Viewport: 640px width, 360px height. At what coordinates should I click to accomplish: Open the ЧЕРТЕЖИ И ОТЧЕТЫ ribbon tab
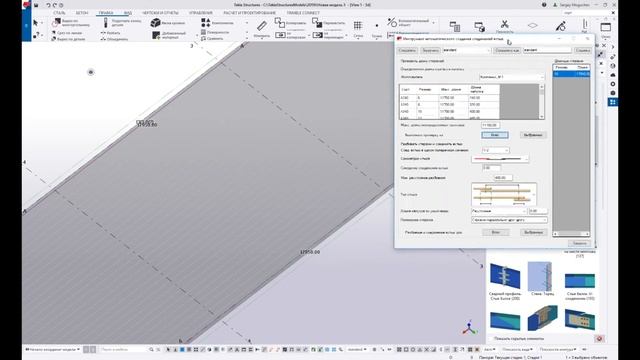click(x=160, y=13)
